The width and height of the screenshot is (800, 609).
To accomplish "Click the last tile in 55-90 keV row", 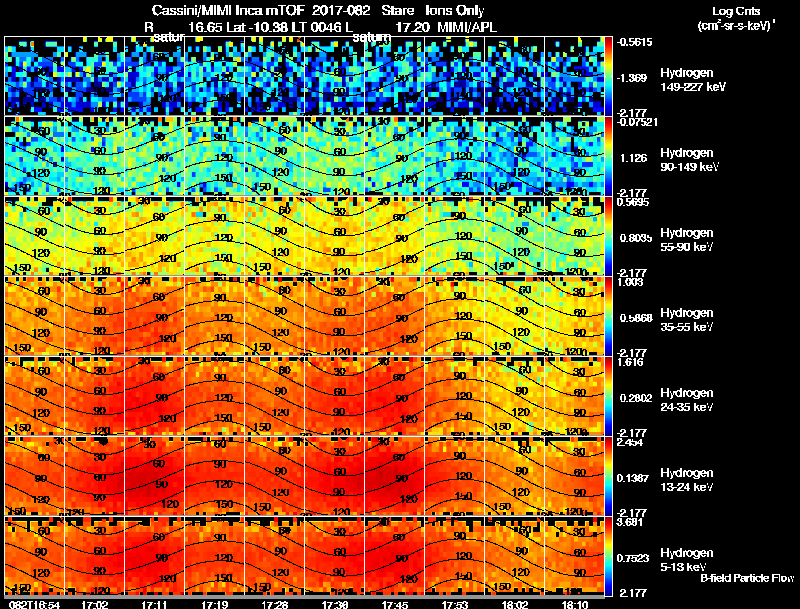I will coord(574,236).
